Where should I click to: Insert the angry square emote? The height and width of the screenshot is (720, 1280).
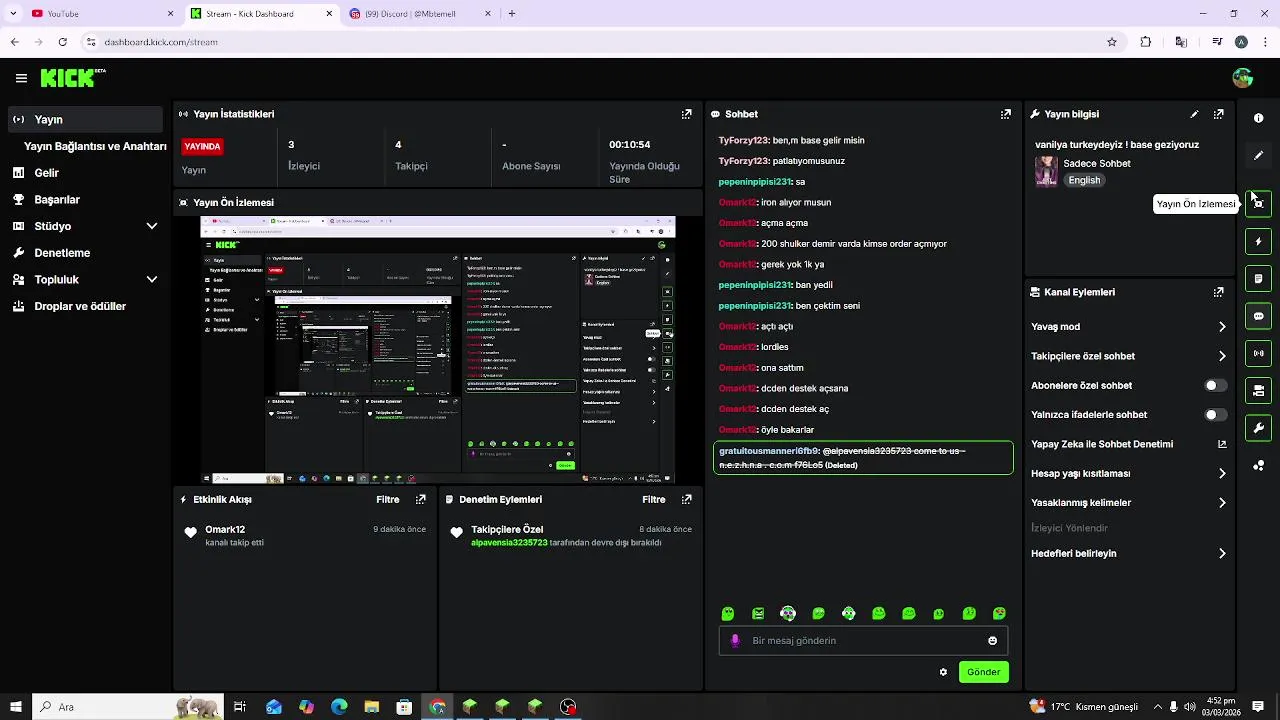click(x=758, y=613)
